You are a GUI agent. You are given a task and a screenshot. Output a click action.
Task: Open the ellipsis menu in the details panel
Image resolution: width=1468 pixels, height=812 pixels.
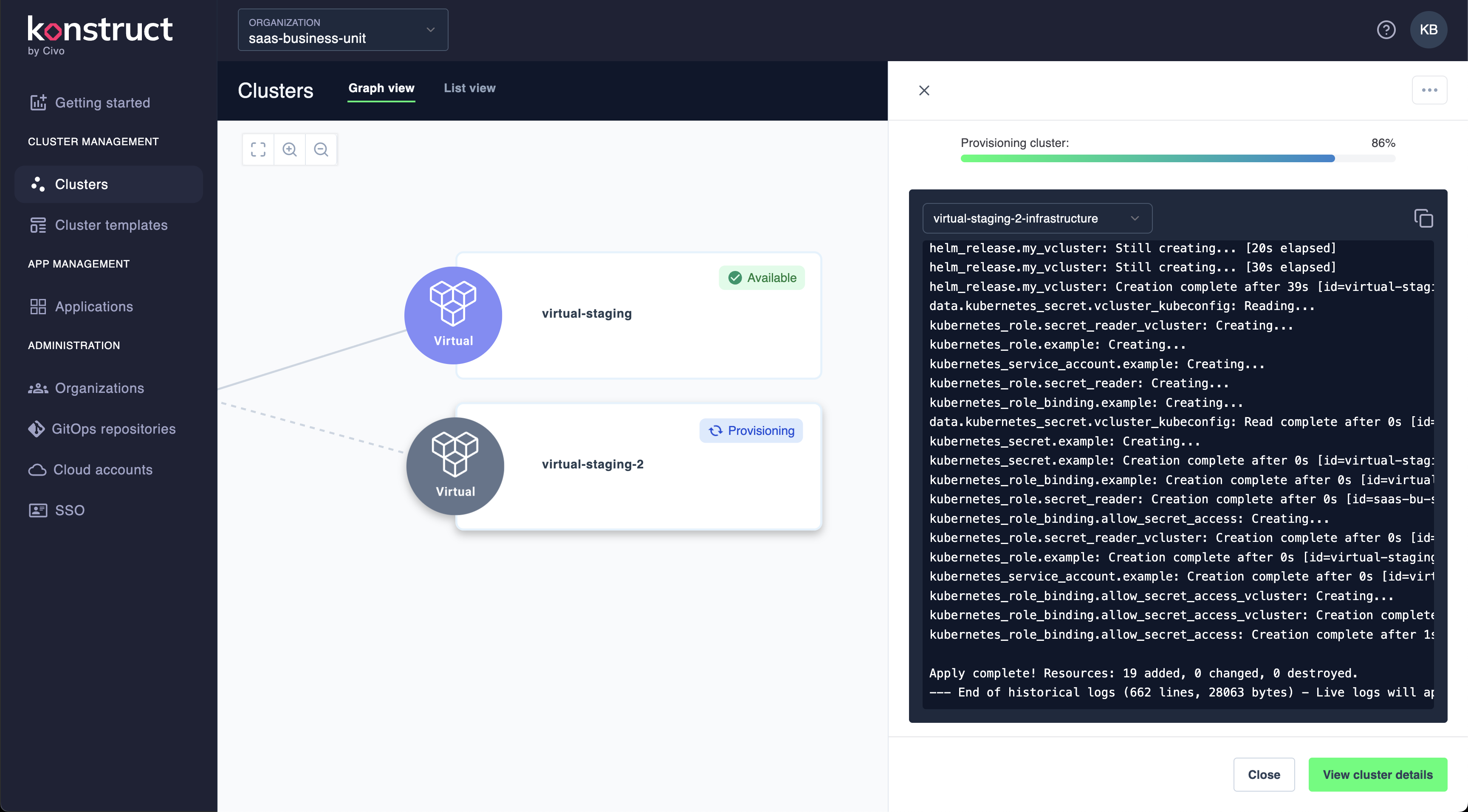[x=1430, y=90]
